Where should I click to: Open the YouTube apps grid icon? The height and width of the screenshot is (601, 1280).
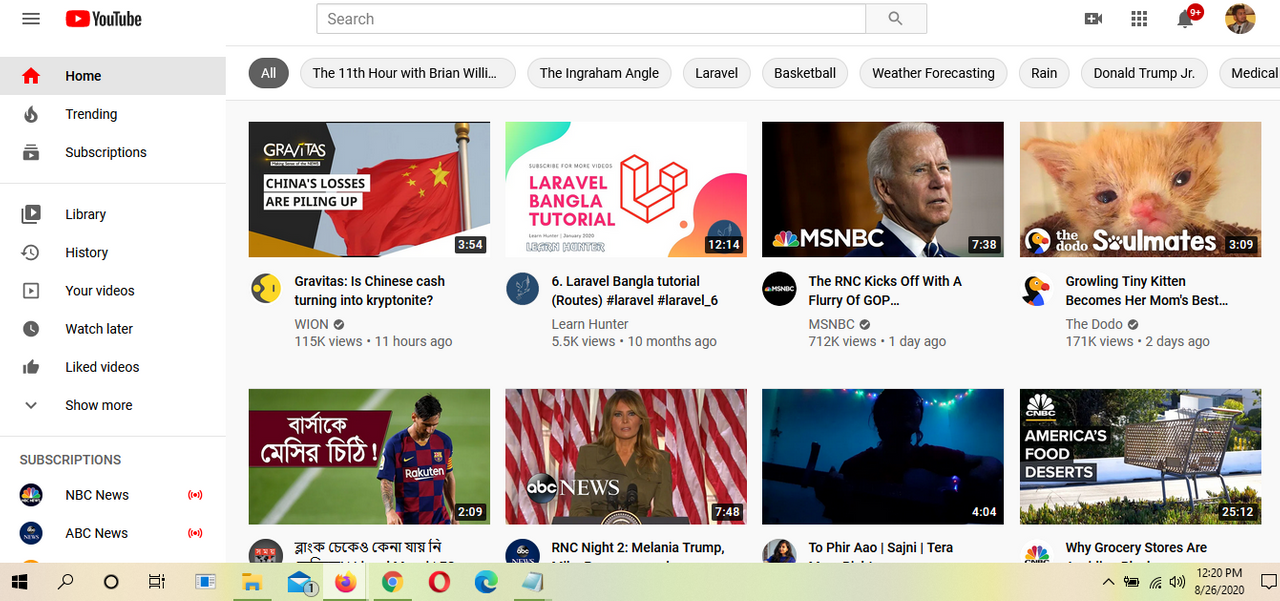pos(1139,19)
